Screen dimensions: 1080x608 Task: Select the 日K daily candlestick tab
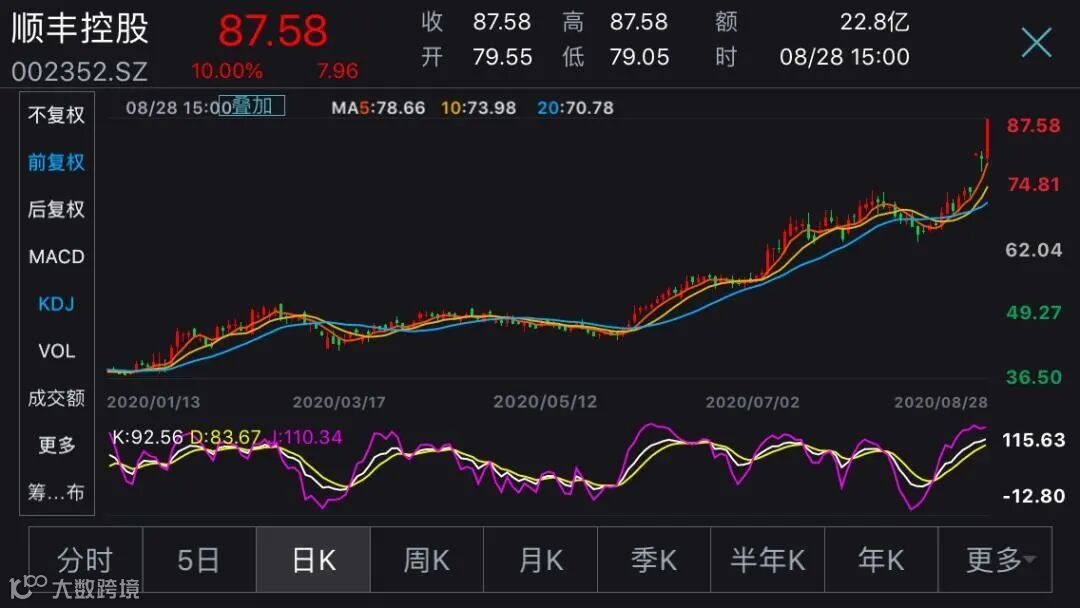click(x=313, y=560)
